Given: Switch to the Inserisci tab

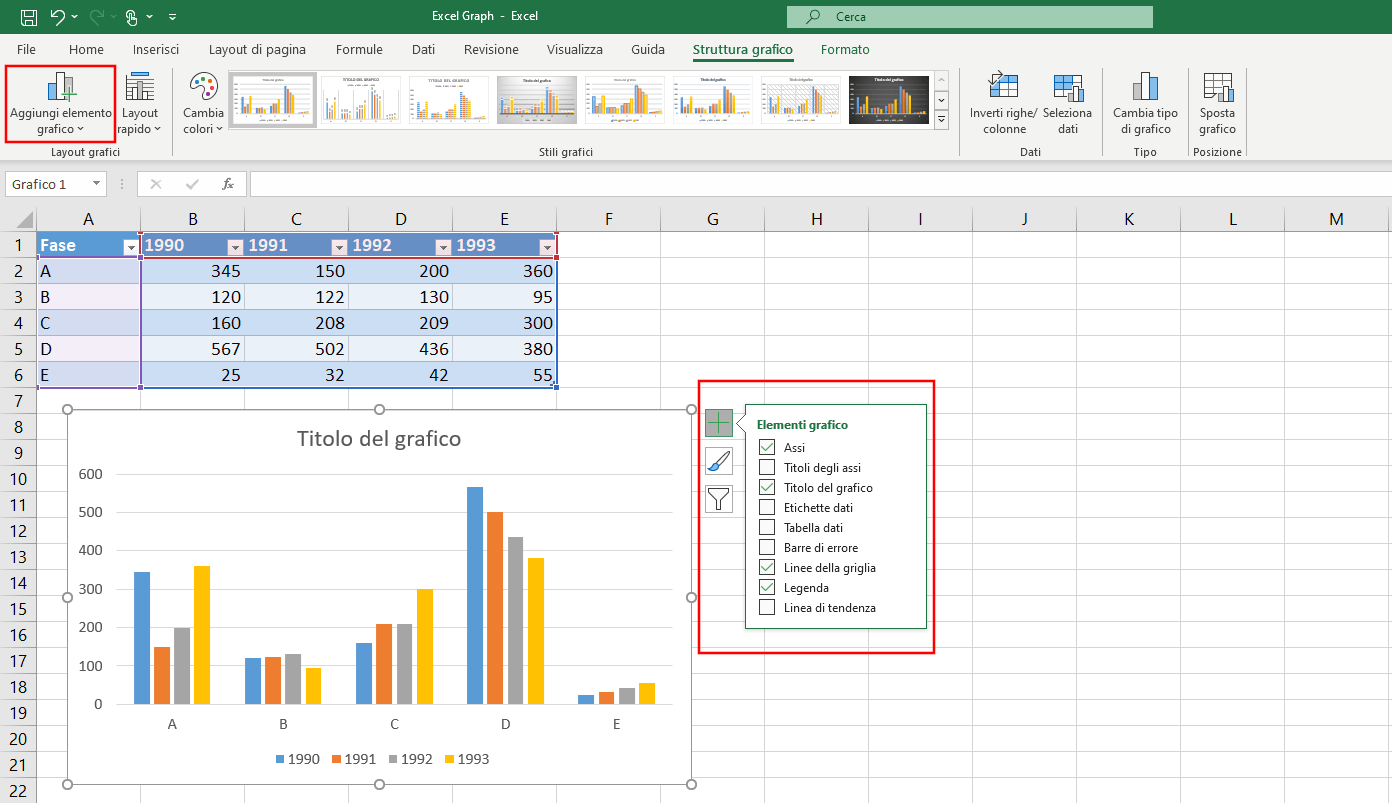Looking at the screenshot, I should (156, 49).
